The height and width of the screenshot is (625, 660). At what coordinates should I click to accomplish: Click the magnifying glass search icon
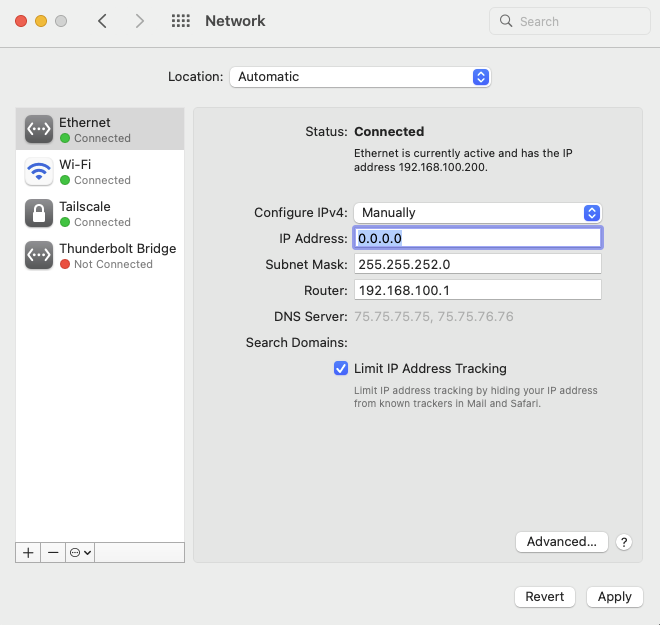pos(506,21)
